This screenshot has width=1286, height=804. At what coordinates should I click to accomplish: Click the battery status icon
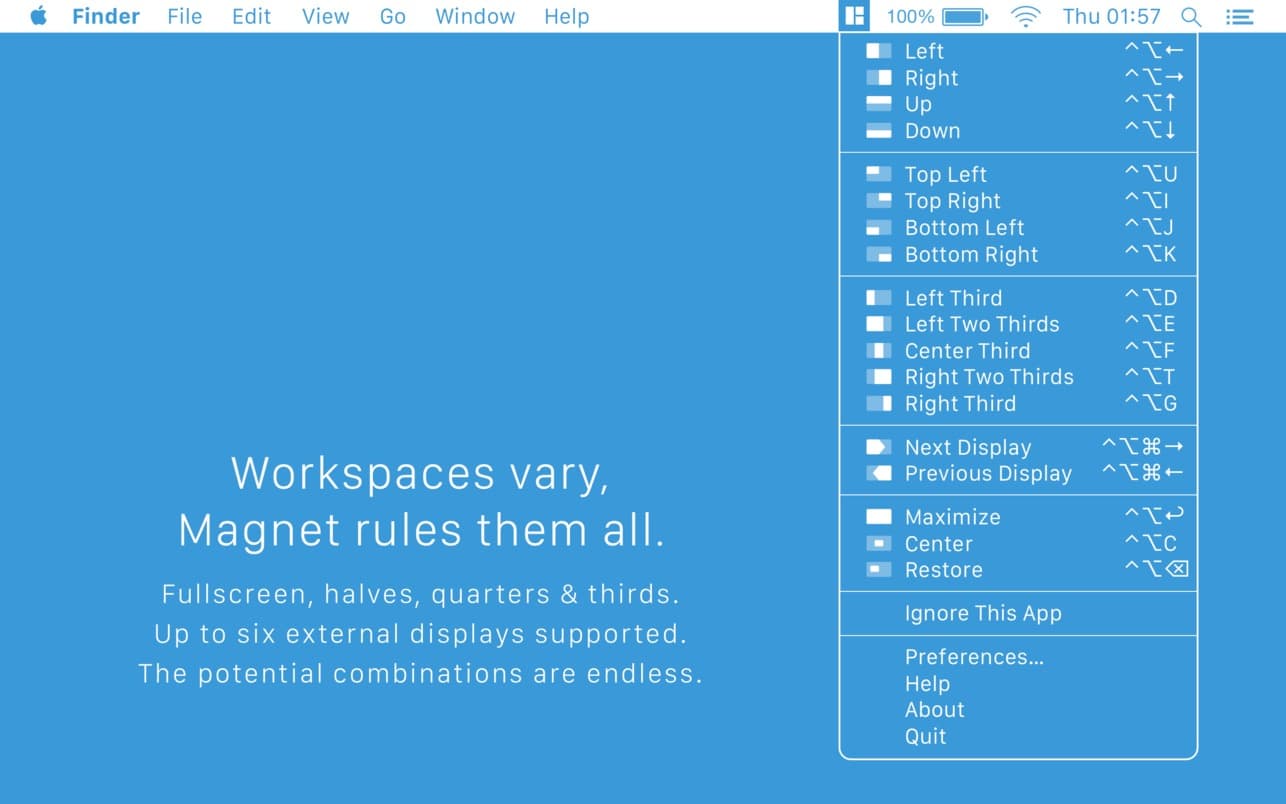click(961, 16)
